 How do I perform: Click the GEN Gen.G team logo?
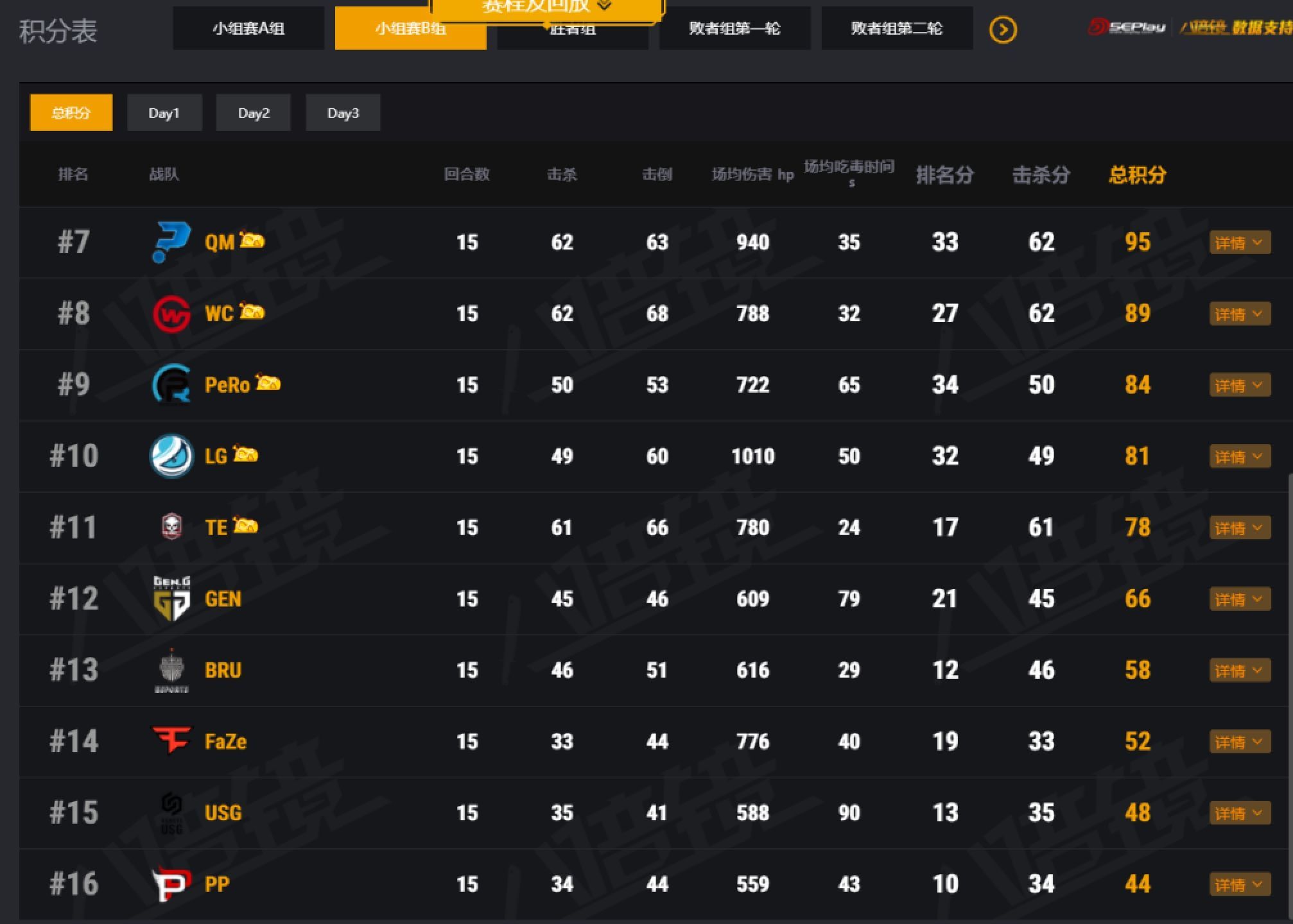point(171,599)
